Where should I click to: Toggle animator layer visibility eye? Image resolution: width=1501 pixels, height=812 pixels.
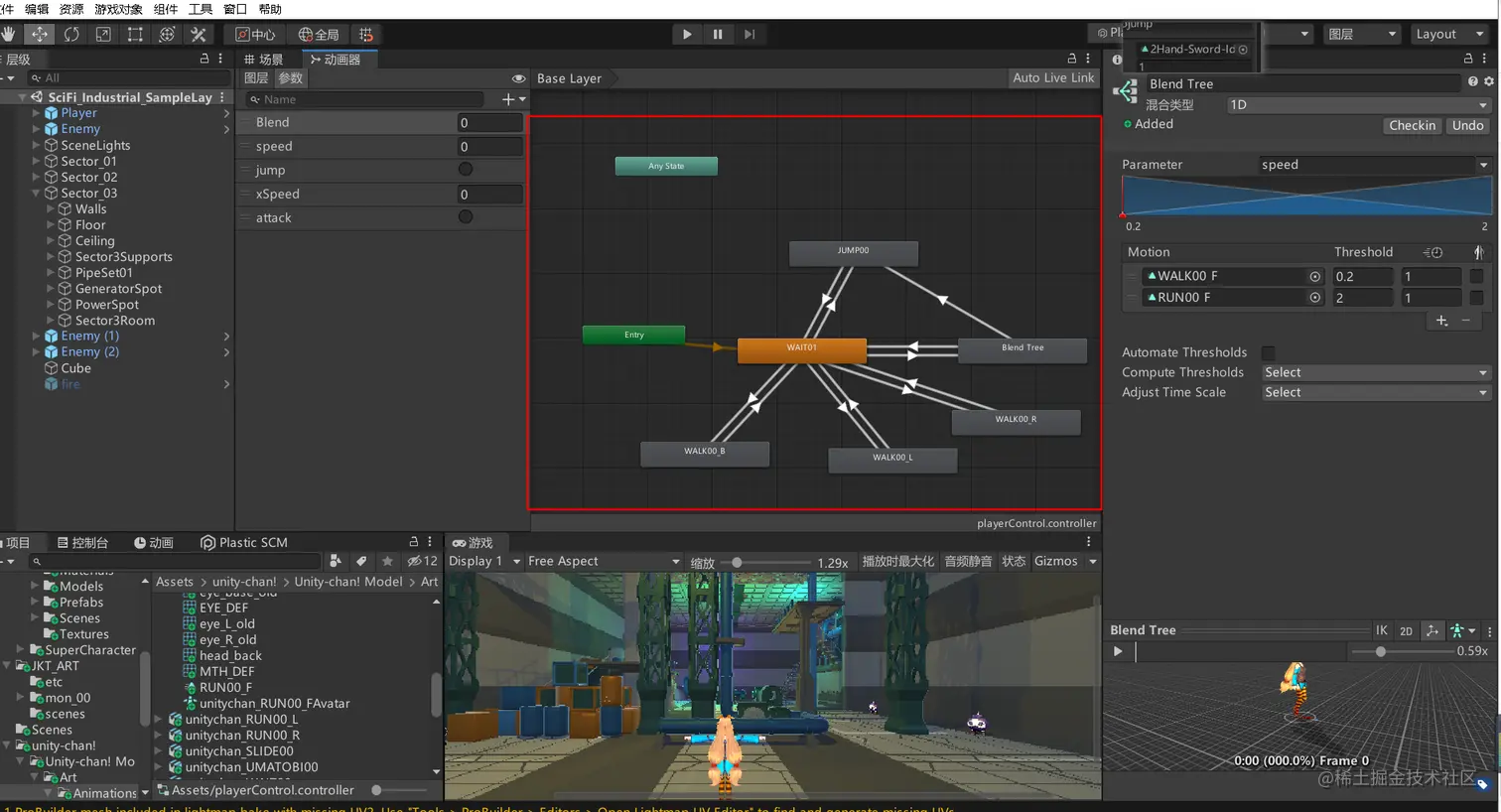[518, 78]
